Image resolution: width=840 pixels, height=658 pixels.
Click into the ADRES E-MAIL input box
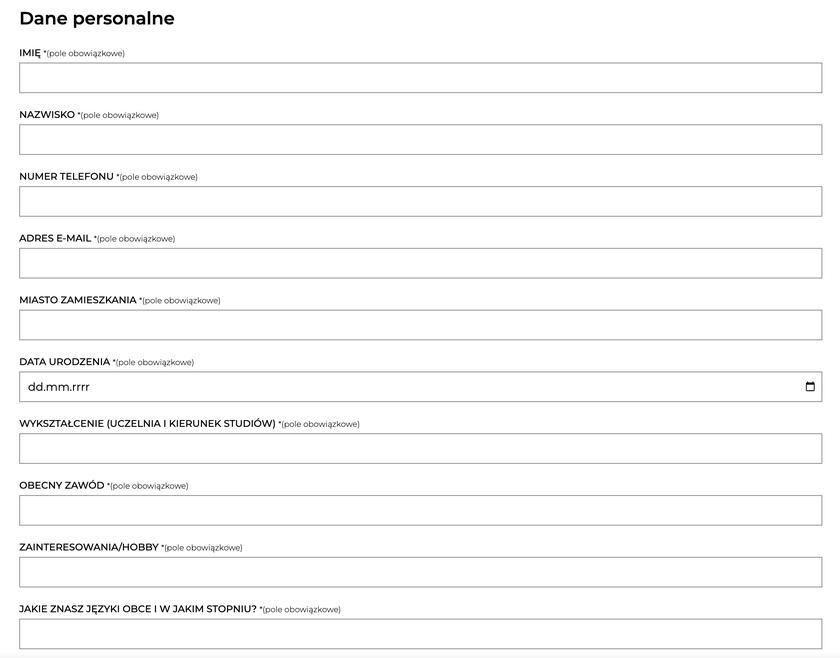[420, 263]
